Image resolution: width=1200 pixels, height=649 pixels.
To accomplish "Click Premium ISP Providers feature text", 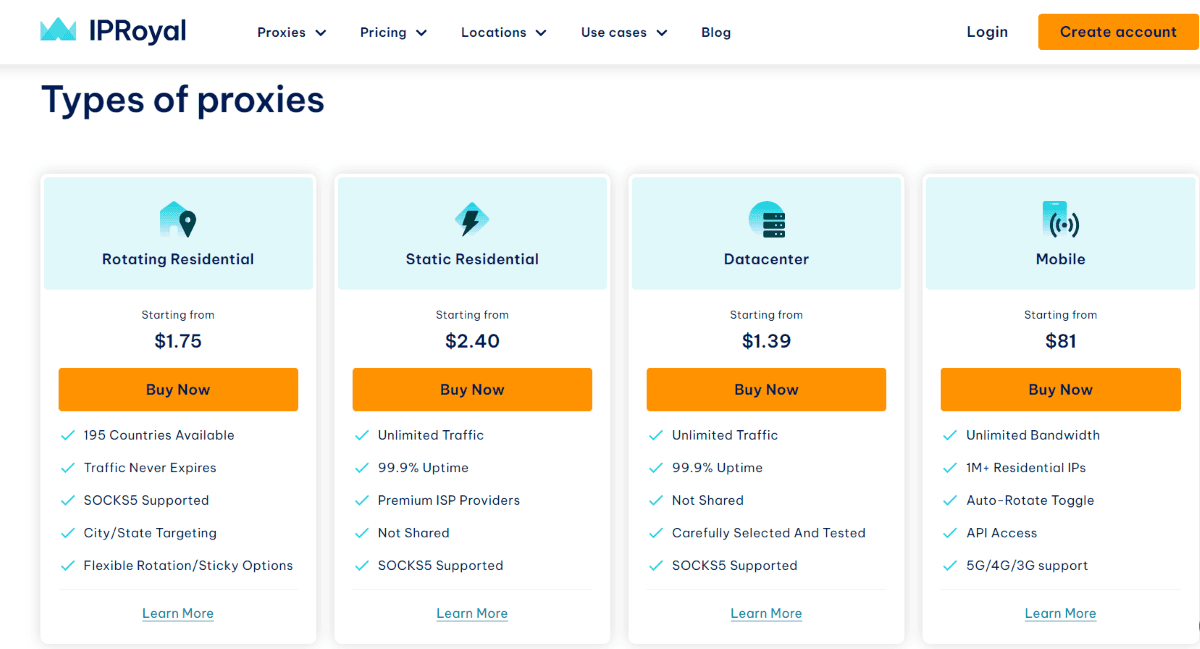I will 449,500.
